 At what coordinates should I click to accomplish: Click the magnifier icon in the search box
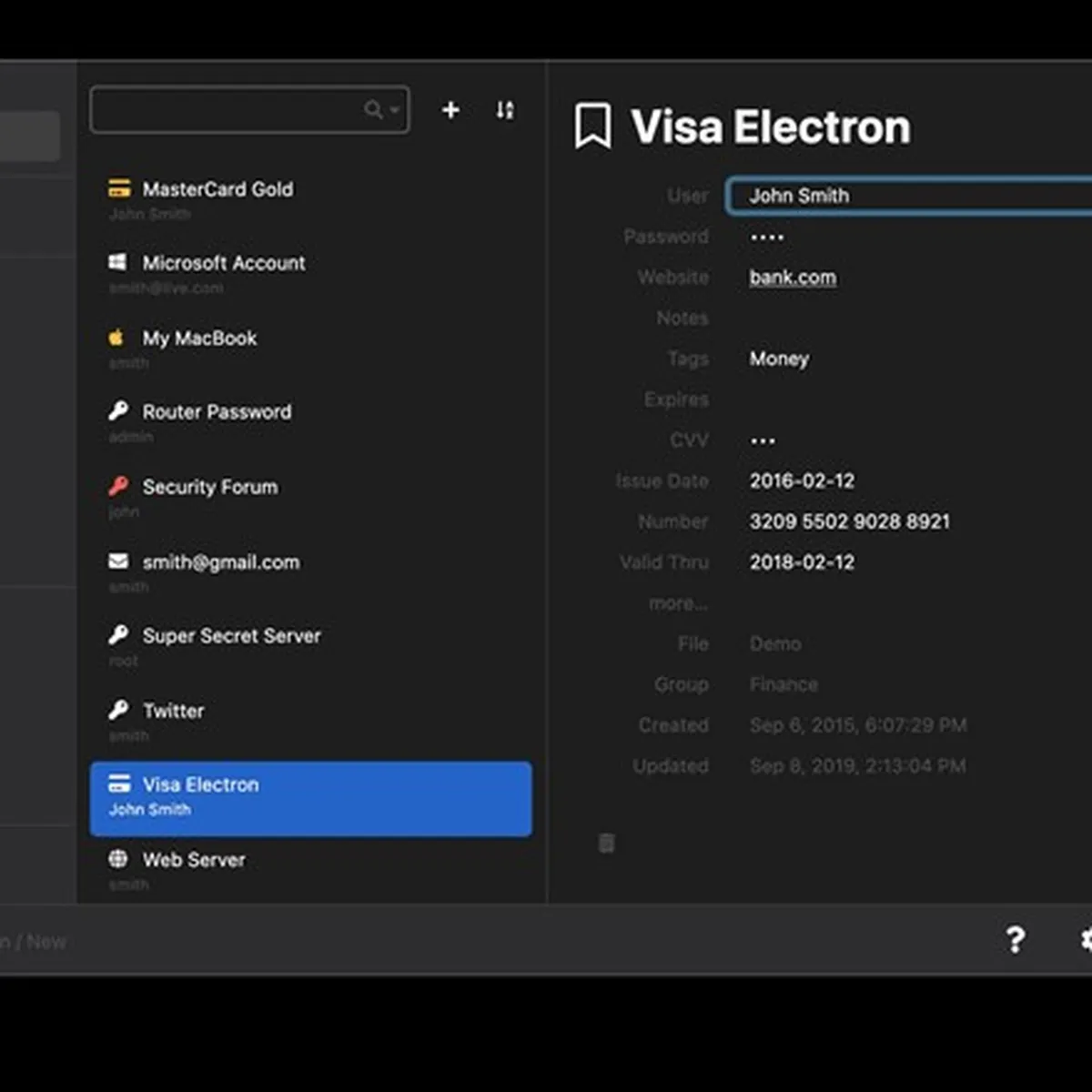click(x=373, y=110)
